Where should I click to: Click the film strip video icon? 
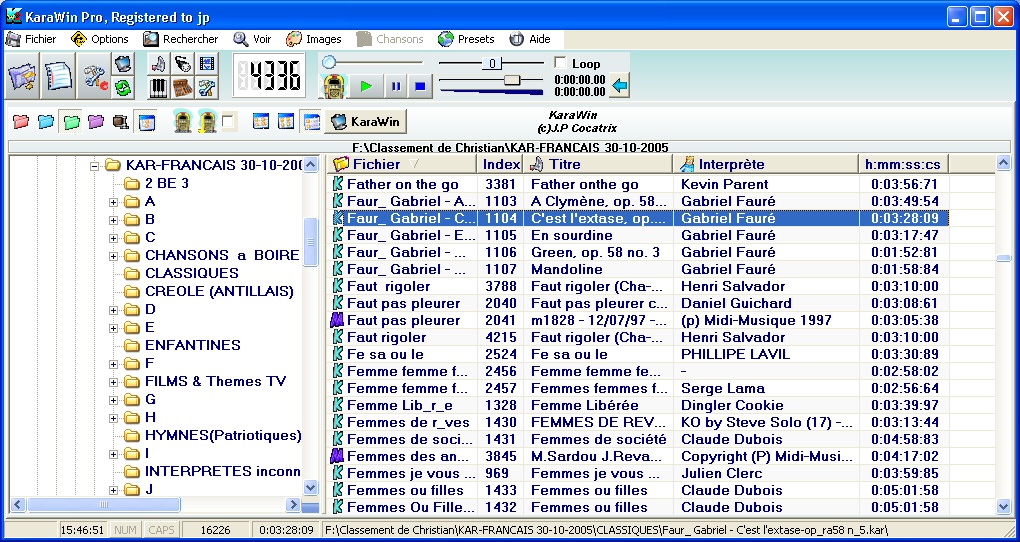(x=207, y=64)
